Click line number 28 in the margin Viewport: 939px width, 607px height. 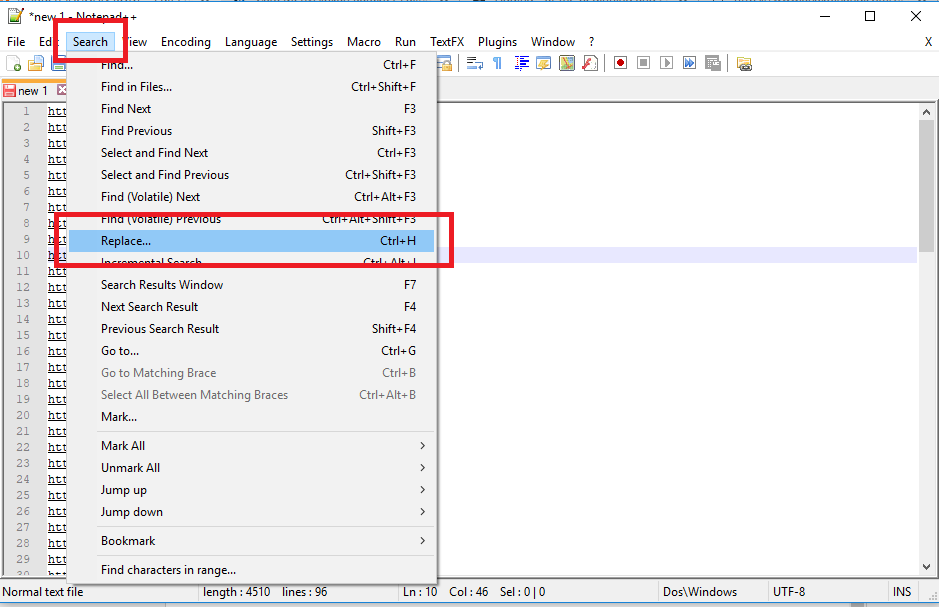tap(23, 543)
